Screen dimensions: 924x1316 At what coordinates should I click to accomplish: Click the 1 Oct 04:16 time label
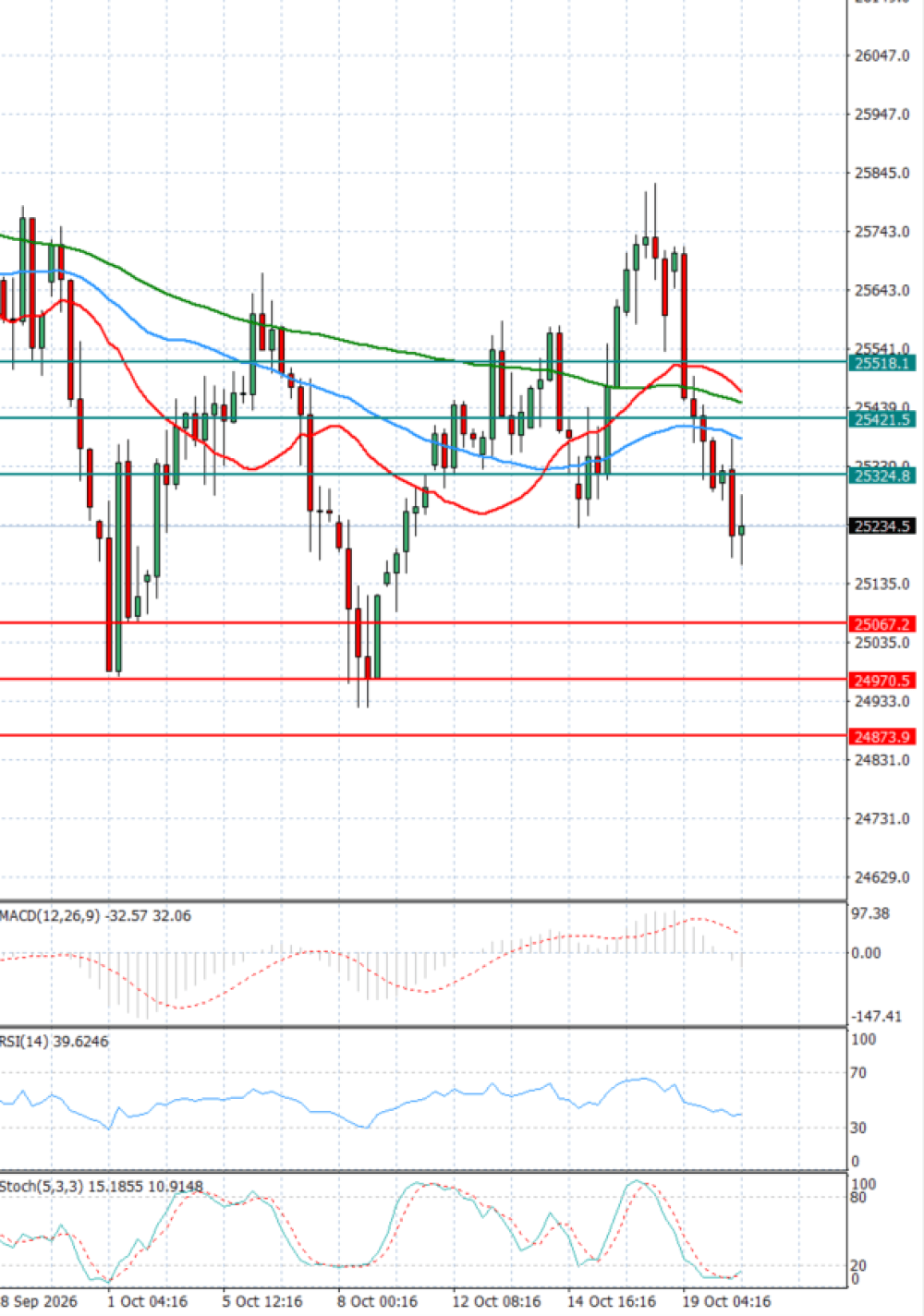click(x=148, y=1301)
